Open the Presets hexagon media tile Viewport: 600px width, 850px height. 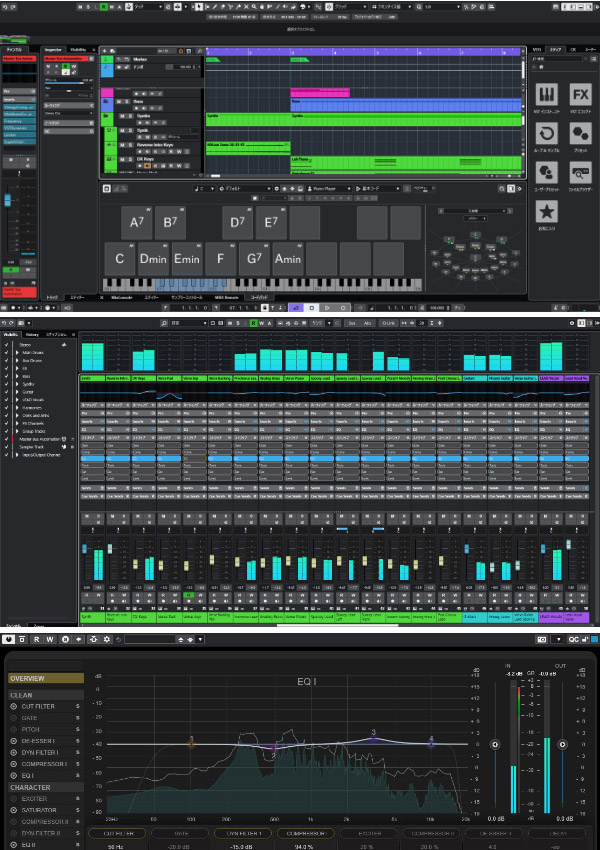pyautogui.click(x=580, y=133)
